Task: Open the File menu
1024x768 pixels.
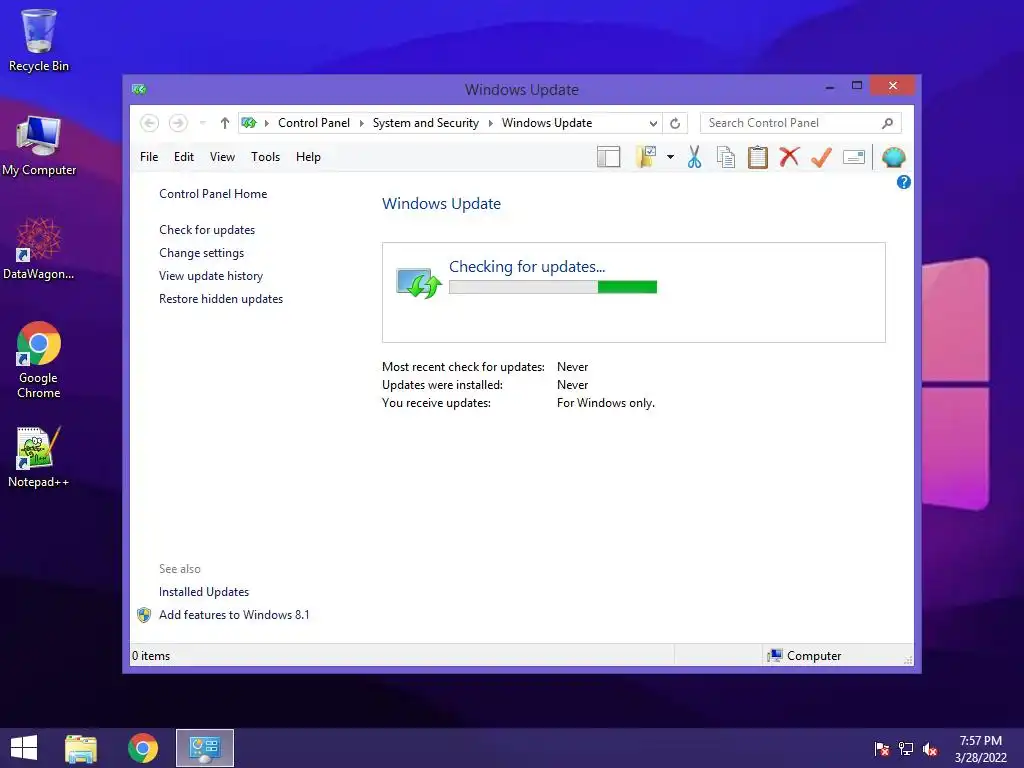Action: [149, 157]
